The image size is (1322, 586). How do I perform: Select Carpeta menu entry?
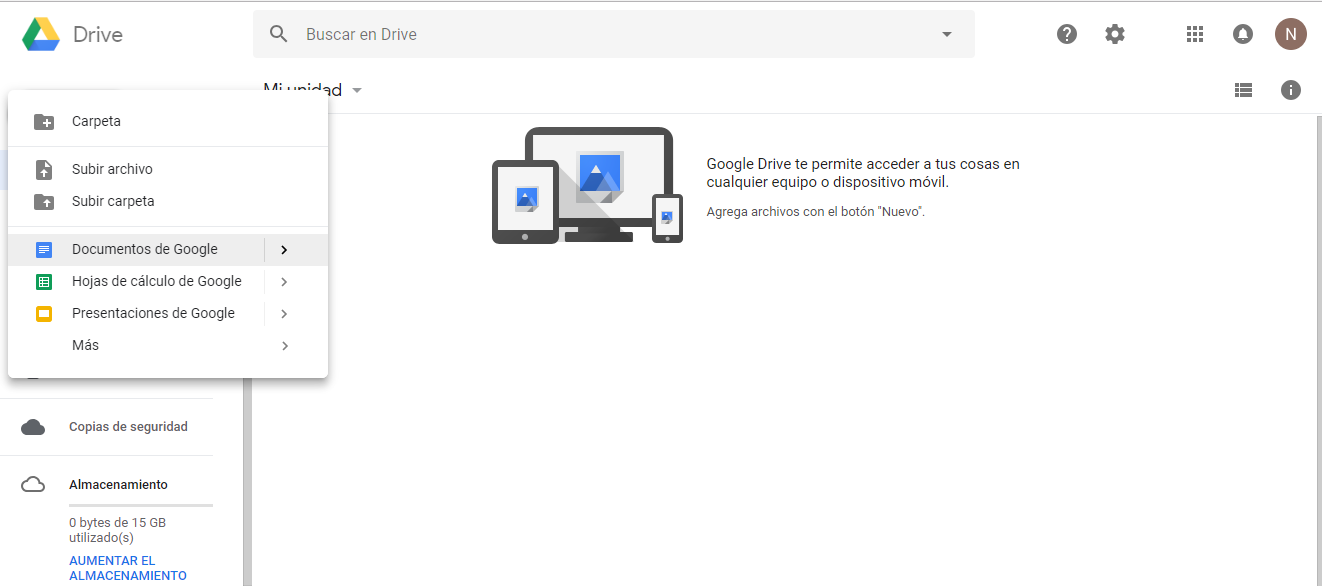pyautogui.click(x=168, y=121)
